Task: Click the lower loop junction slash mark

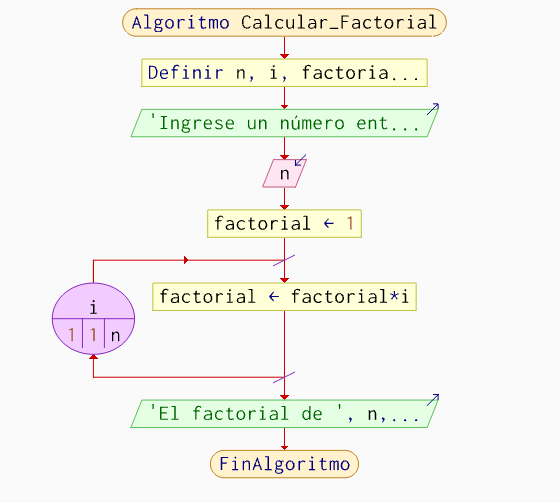Action: [x=284, y=378]
